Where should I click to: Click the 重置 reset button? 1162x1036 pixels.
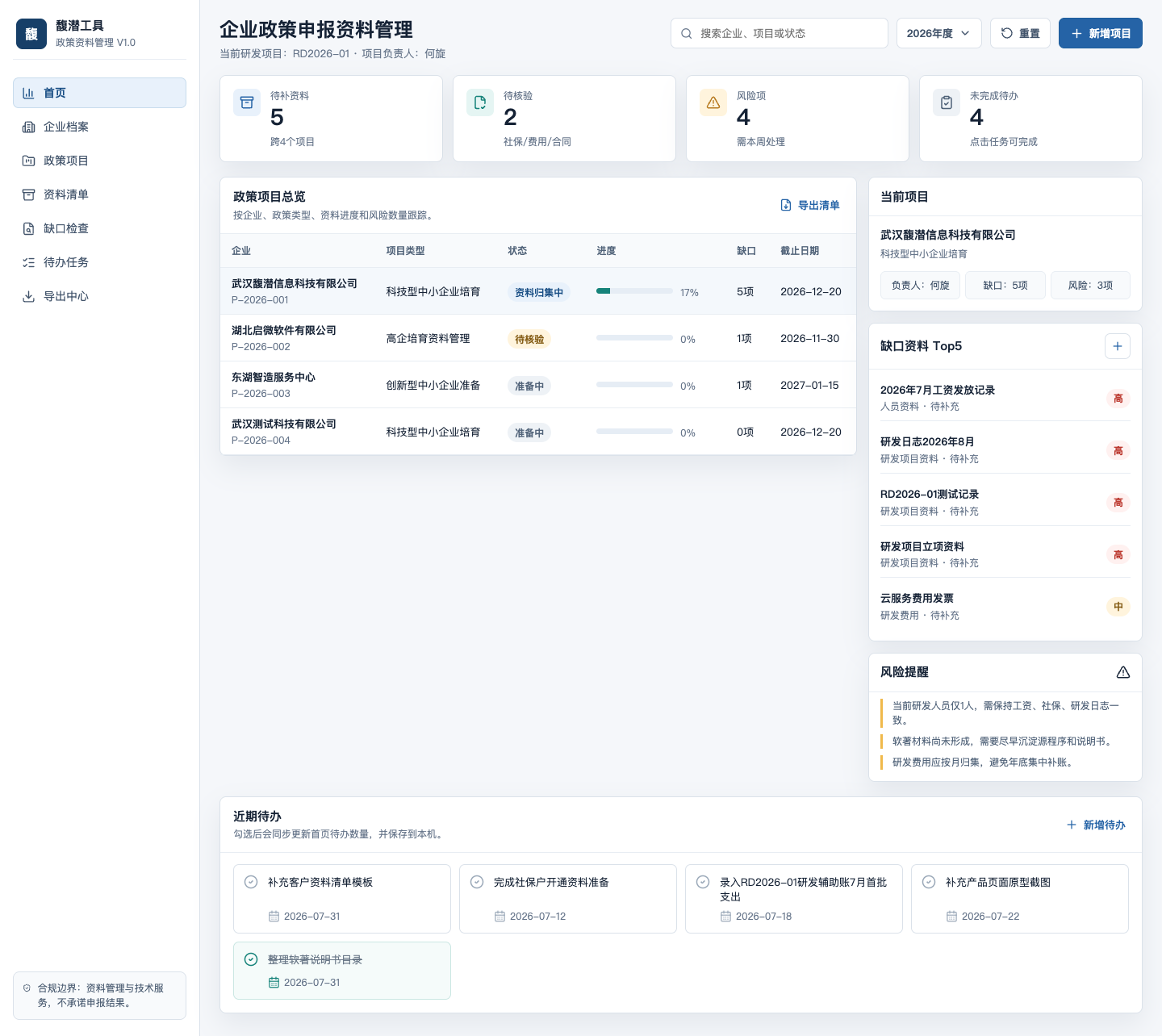pos(1020,33)
